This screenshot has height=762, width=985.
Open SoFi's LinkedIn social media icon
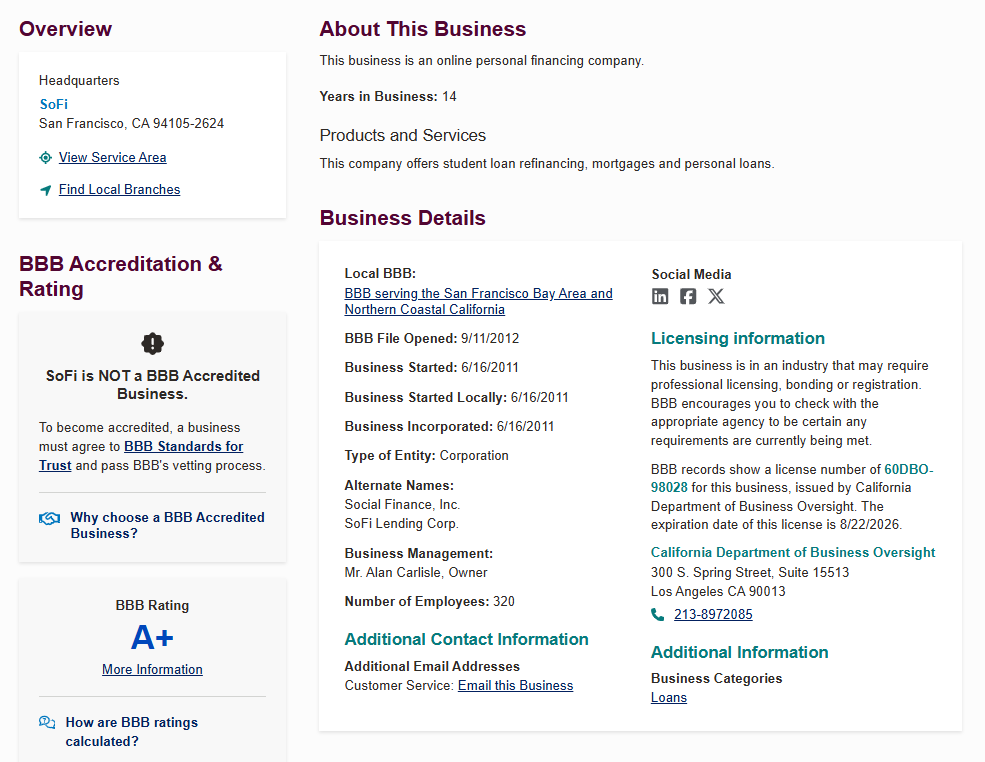pos(660,296)
